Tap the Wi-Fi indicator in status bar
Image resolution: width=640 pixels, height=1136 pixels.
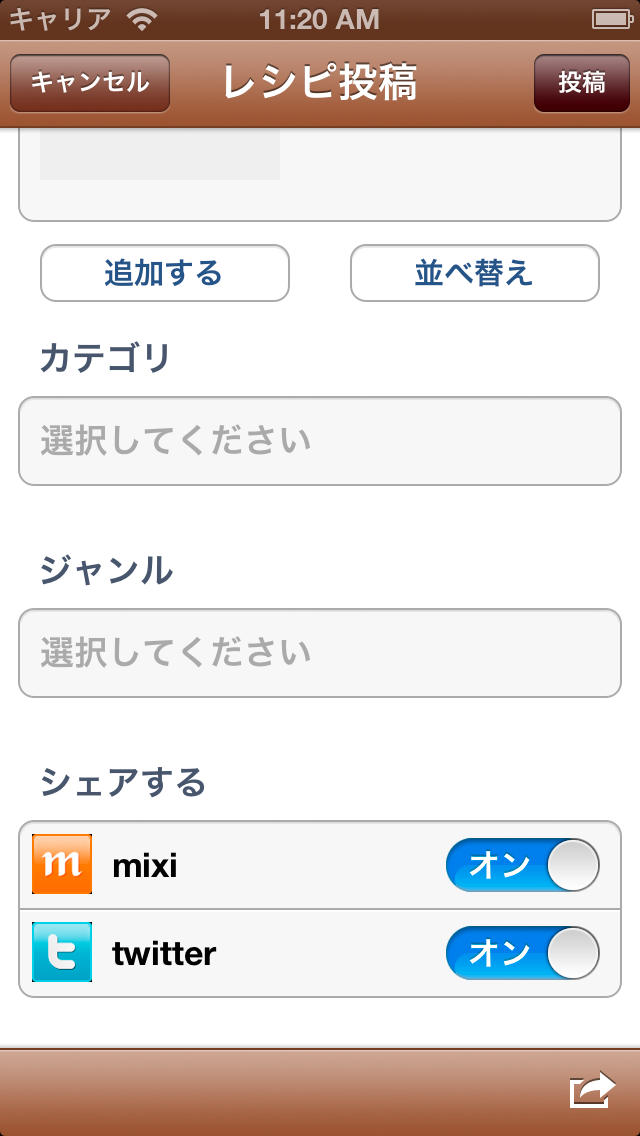(140, 18)
